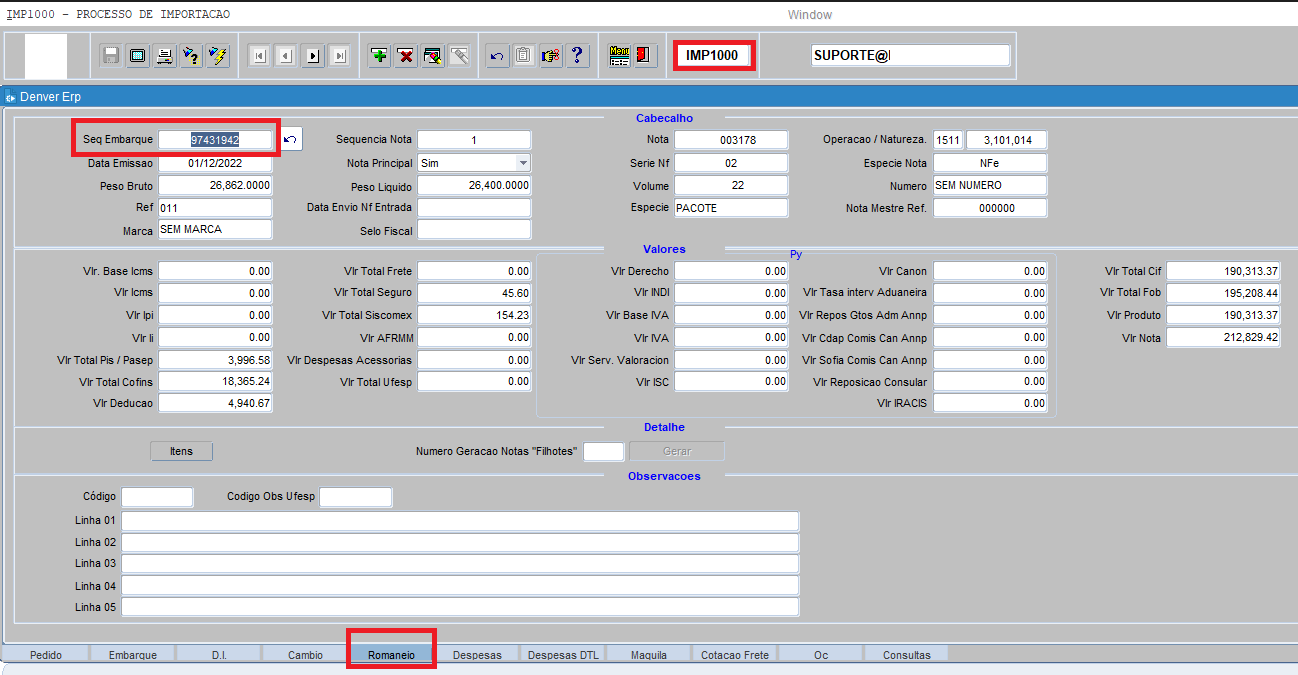The height and width of the screenshot is (675, 1298).
Task: Click the Nota field showing 003178
Action: tap(731, 140)
